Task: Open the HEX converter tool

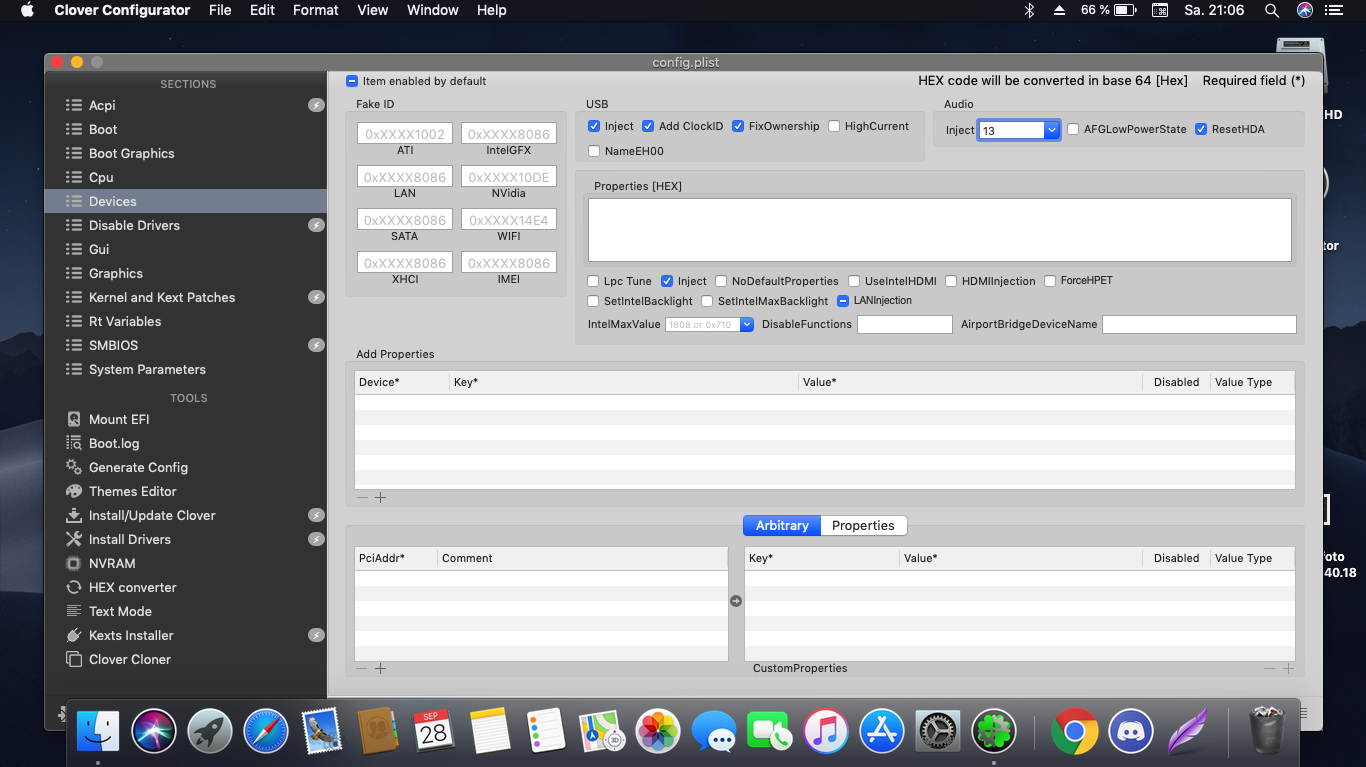Action: 132,587
